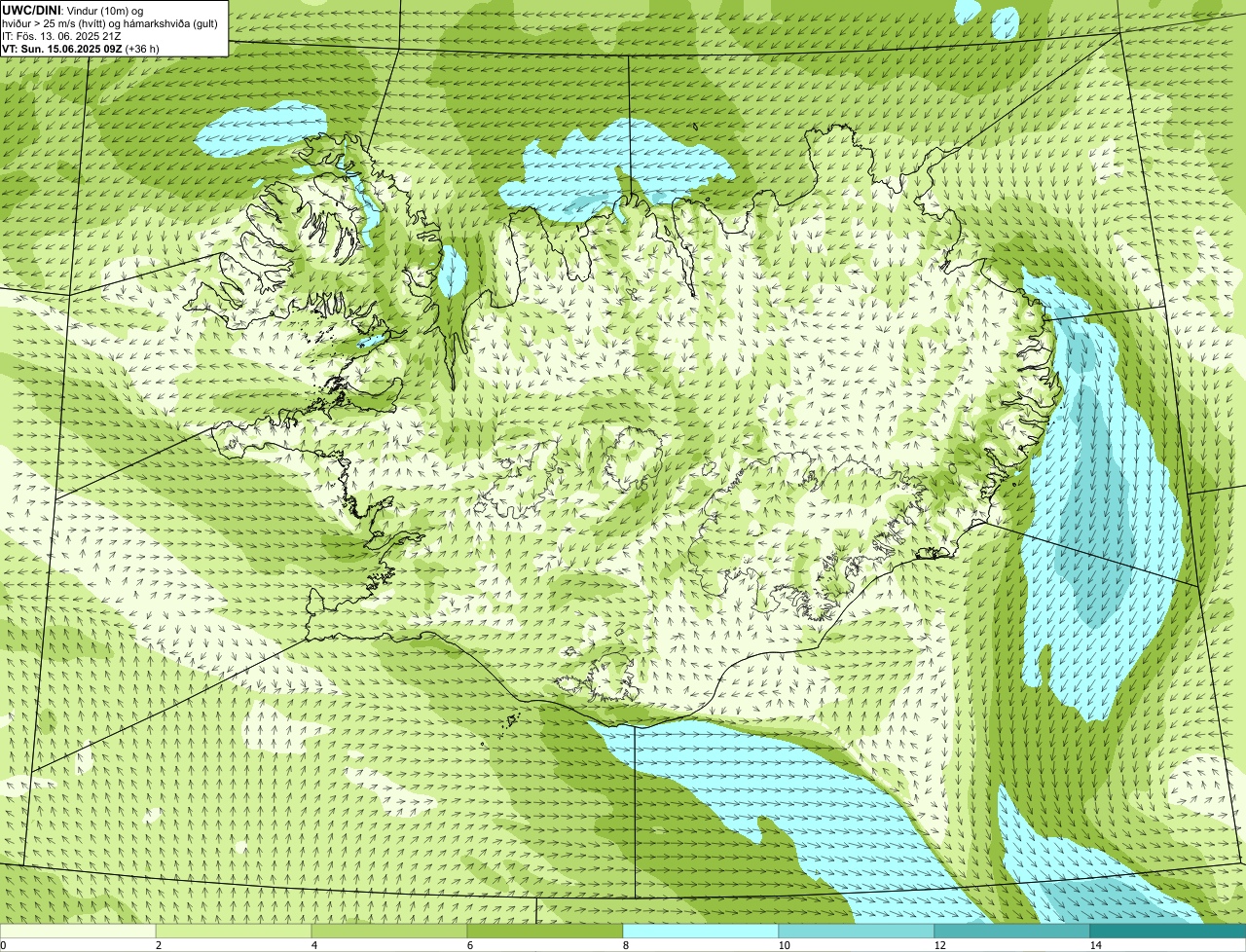Click the 6–8 m/s dark green legend swatch
This screenshot has width=1246, height=952.
pyautogui.click(x=545, y=931)
